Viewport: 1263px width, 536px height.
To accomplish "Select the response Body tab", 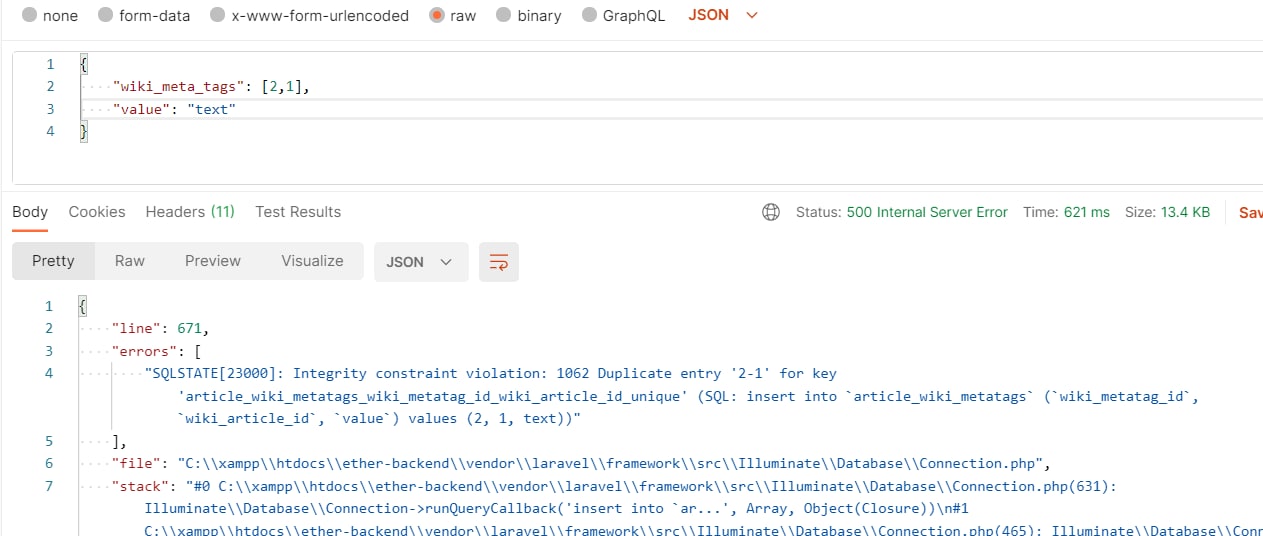I will [30, 212].
